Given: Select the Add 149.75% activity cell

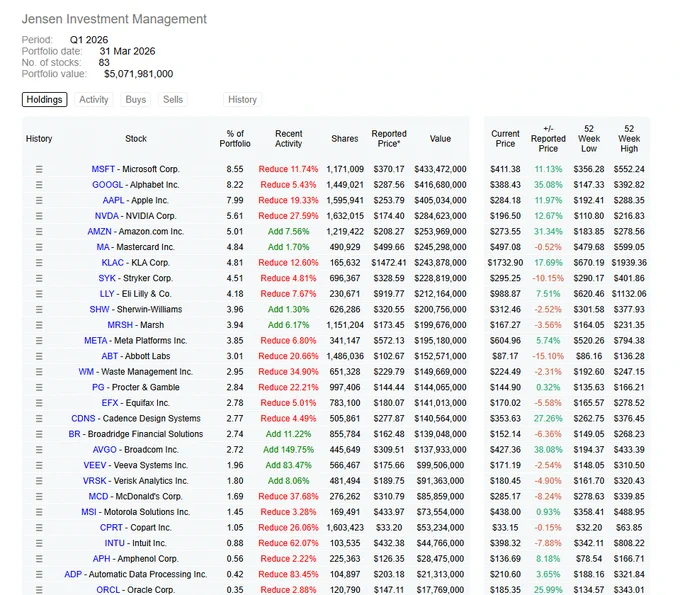Looking at the screenshot, I should (x=288, y=450).
